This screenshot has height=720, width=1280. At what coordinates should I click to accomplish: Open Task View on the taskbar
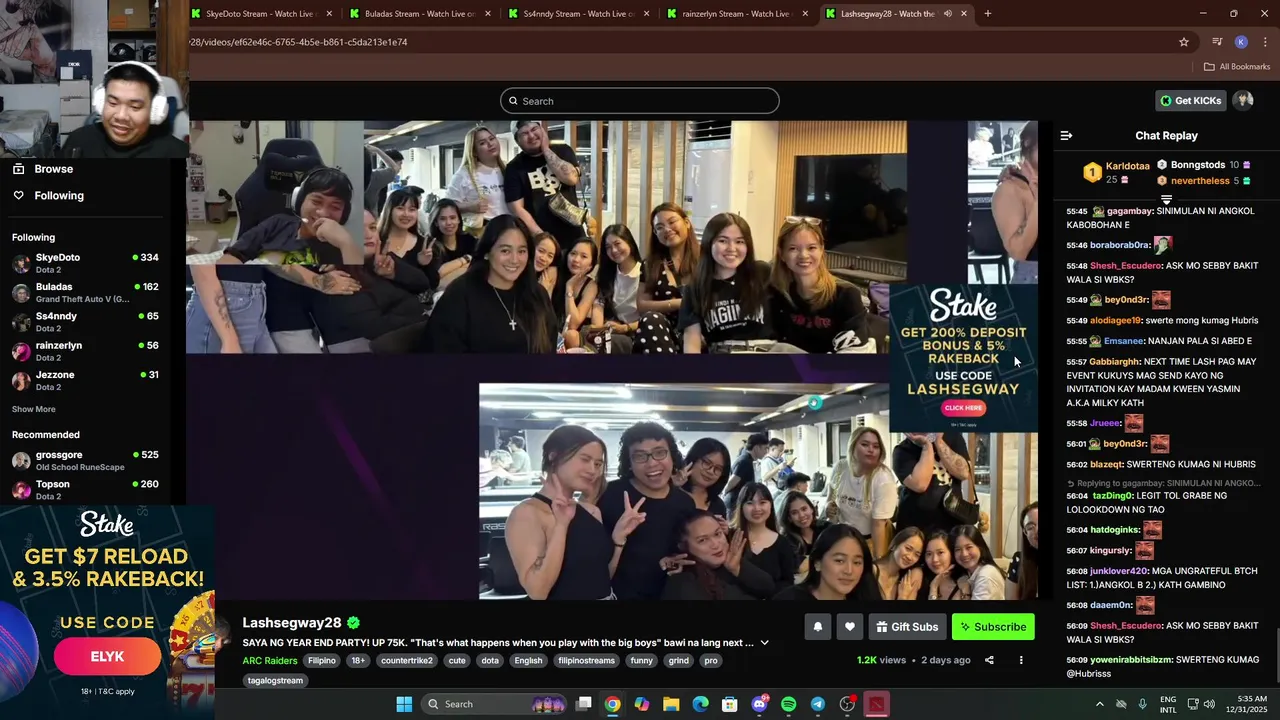tap(584, 704)
